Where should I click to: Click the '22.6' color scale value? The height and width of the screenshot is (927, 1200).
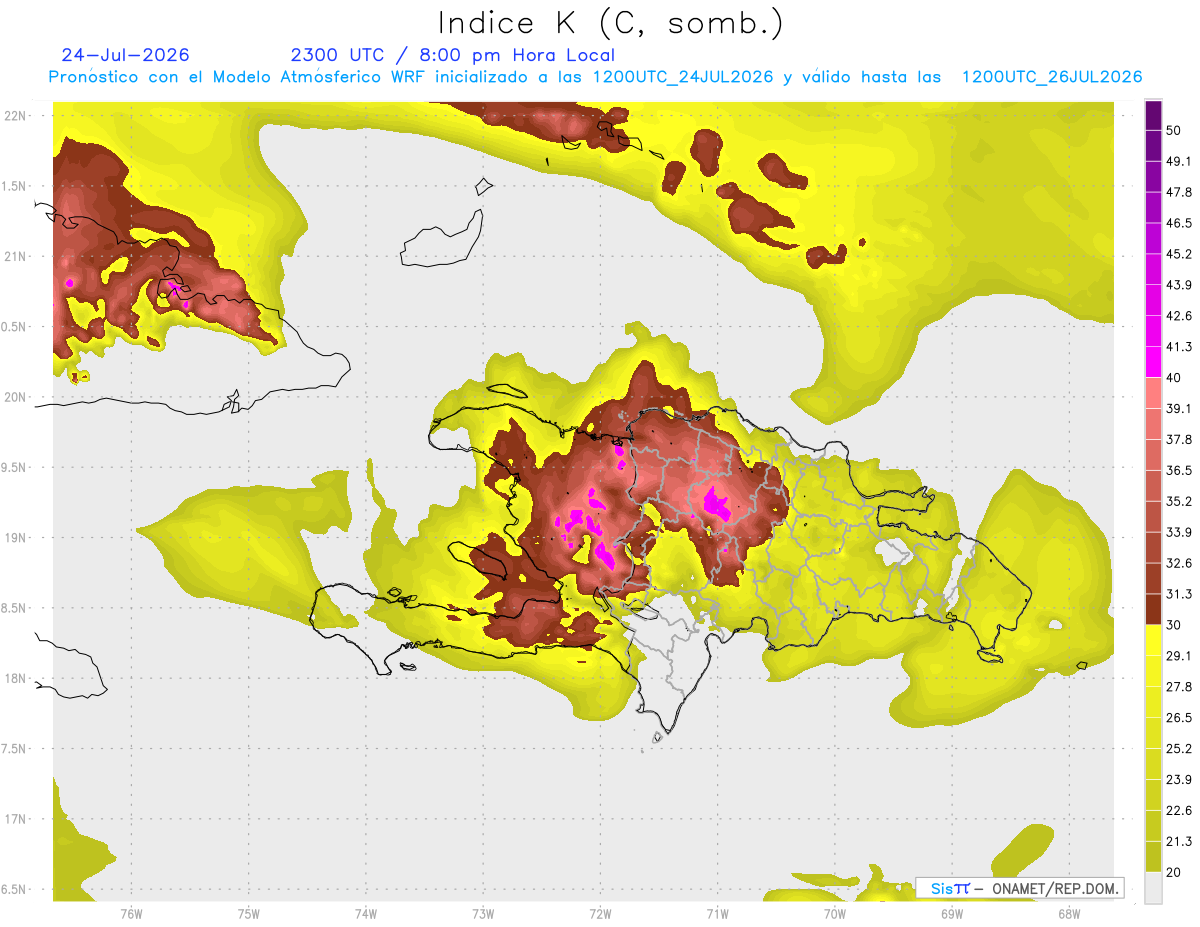click(x=1178, y=810)
